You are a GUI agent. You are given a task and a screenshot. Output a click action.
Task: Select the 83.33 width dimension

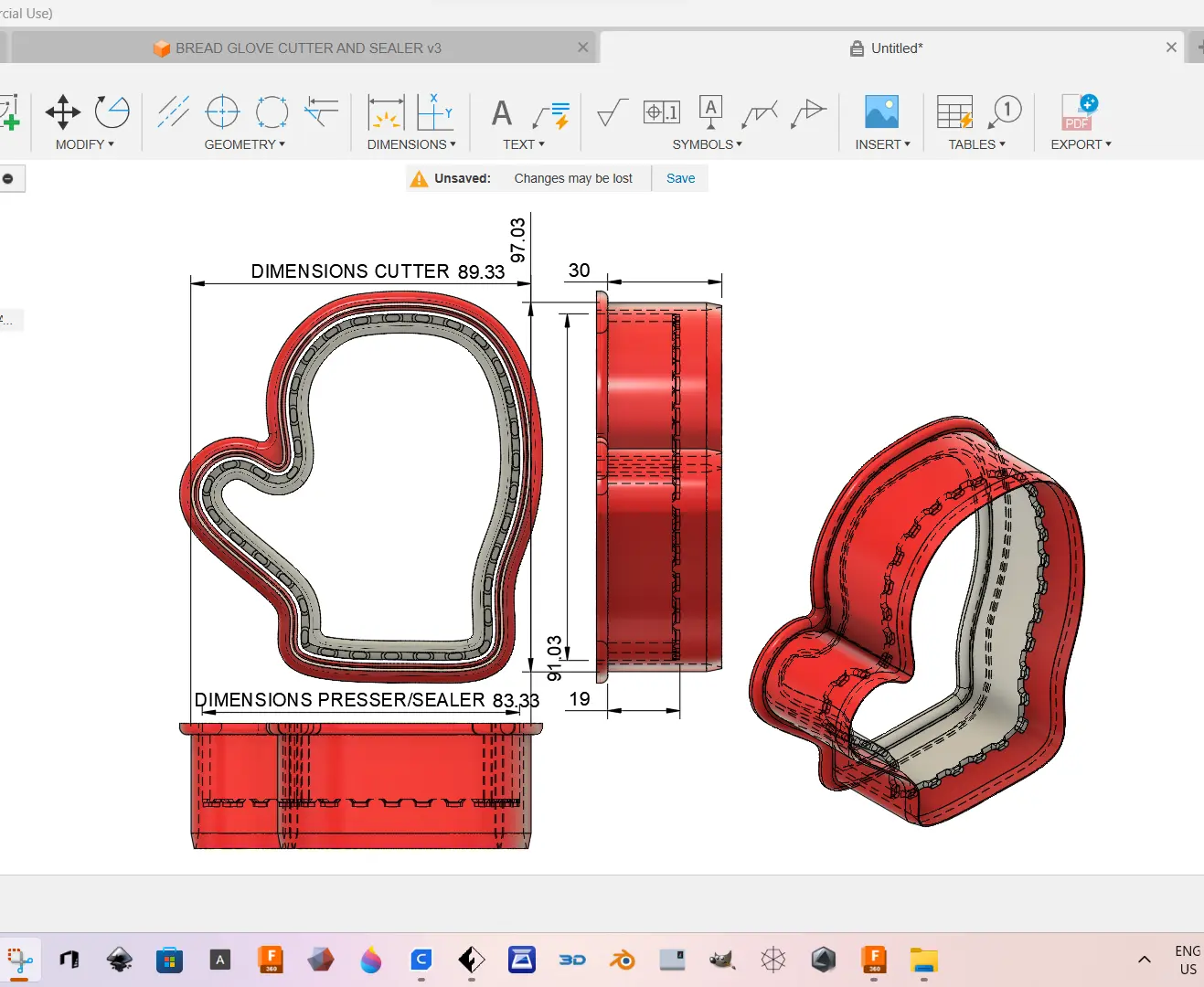click(x=516, y=701)
